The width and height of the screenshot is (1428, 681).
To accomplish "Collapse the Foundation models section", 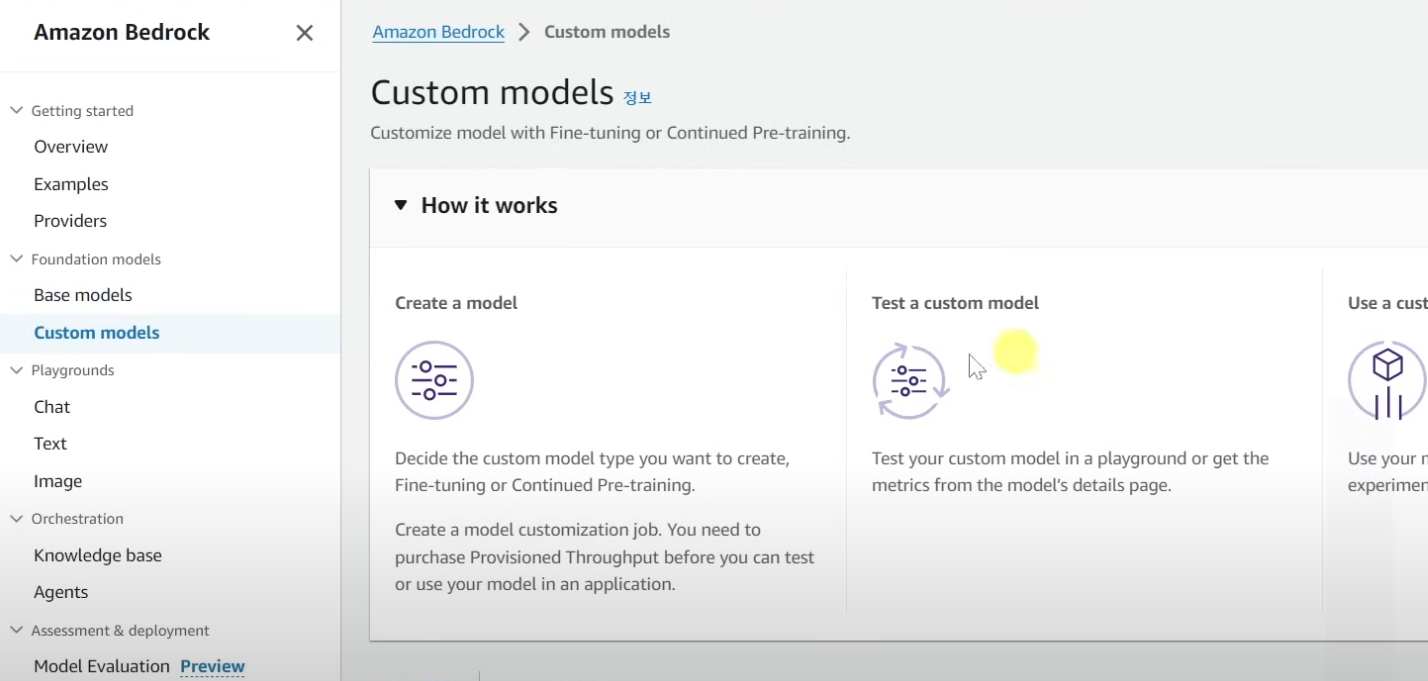I will (16, 258).
